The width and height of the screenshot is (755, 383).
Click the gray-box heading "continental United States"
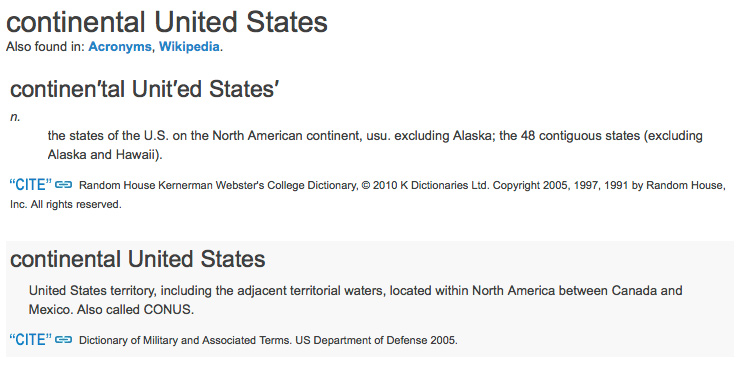click(x=138, y=259)
